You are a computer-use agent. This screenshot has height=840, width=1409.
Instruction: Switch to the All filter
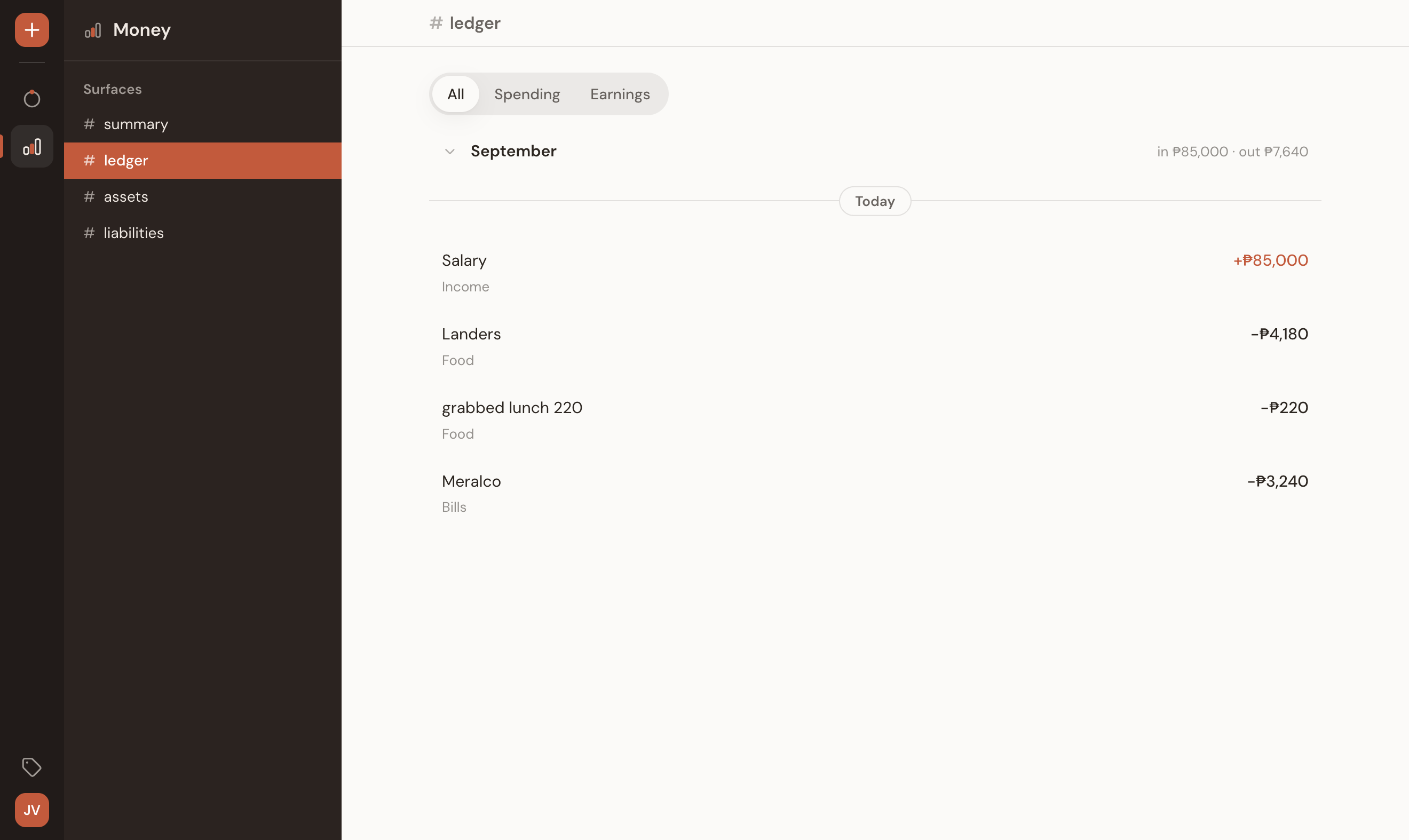456,94
